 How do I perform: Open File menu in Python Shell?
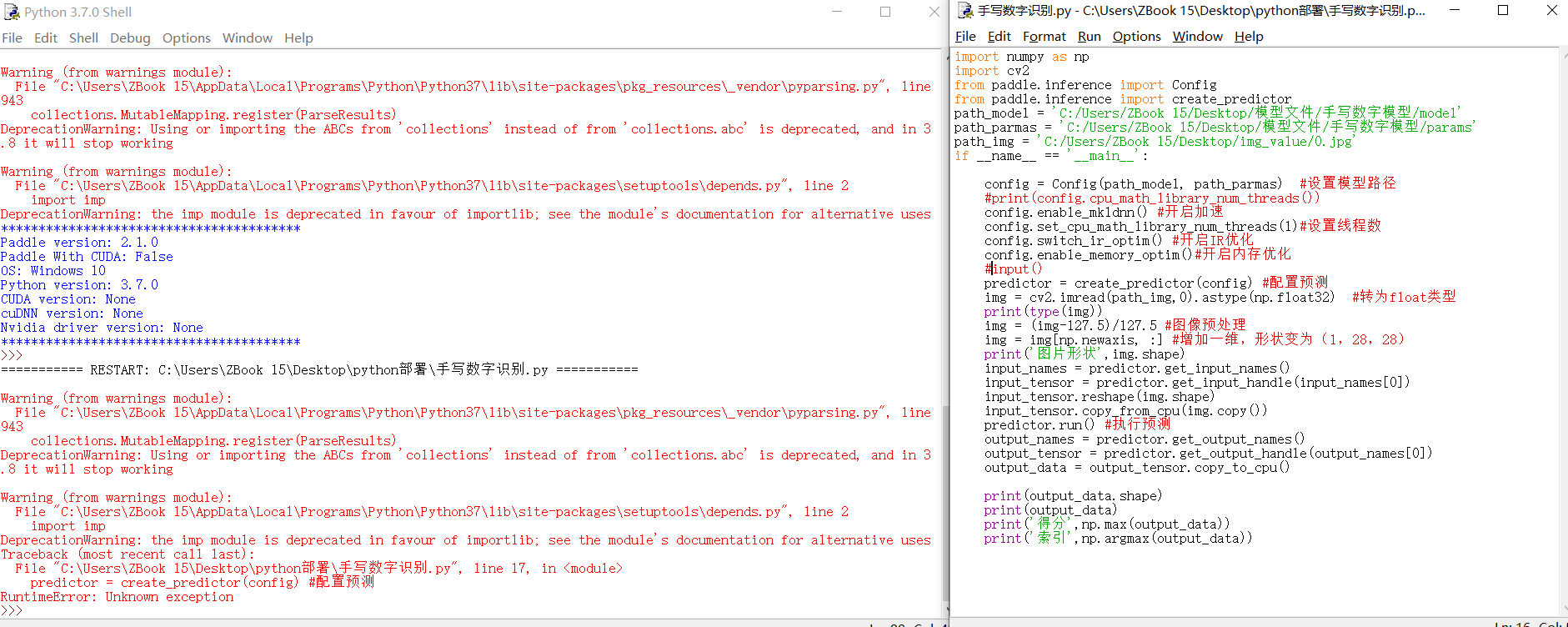(12, 38)
